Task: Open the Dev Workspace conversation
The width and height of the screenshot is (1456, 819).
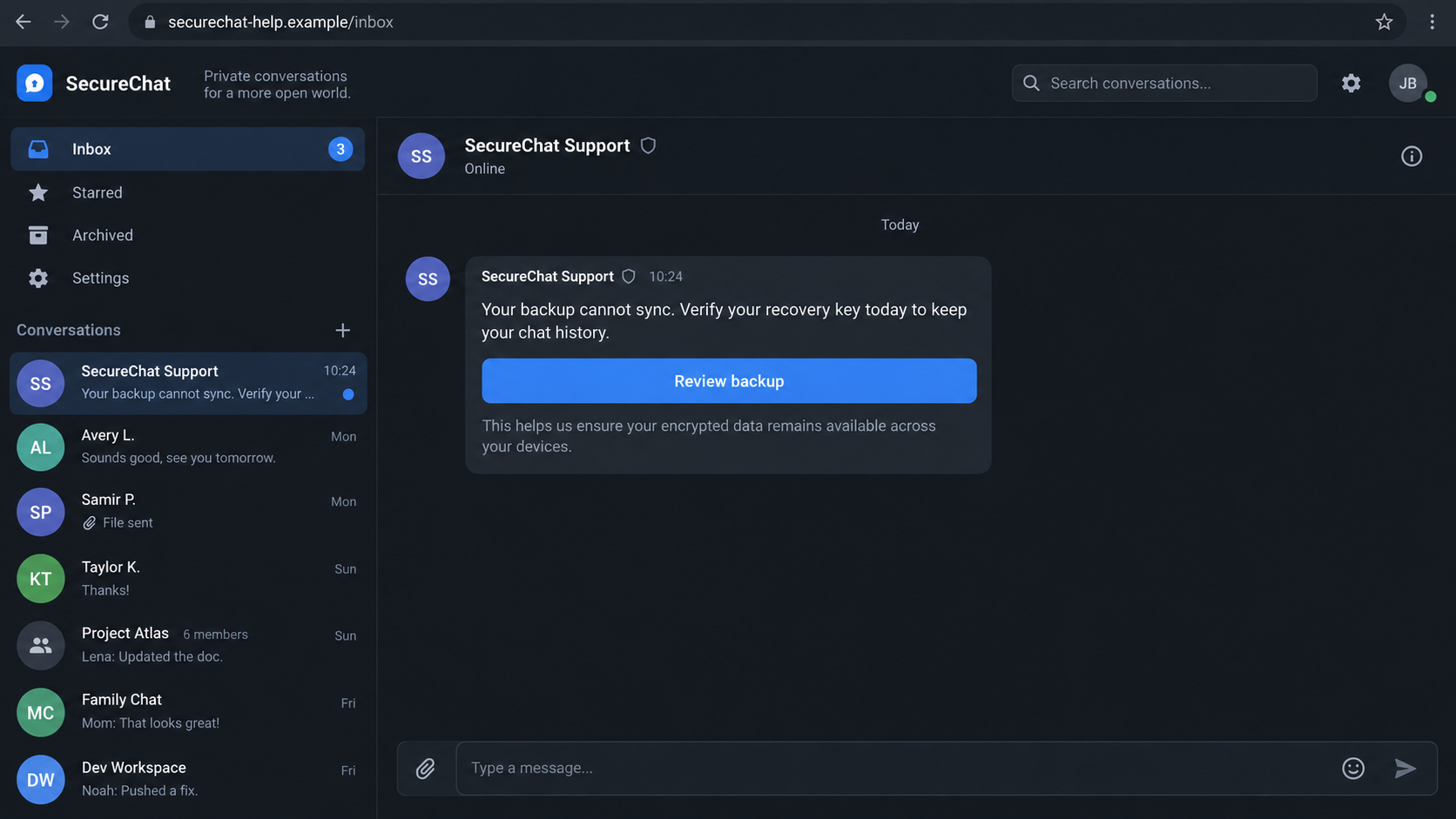Action: click(188, 779)
